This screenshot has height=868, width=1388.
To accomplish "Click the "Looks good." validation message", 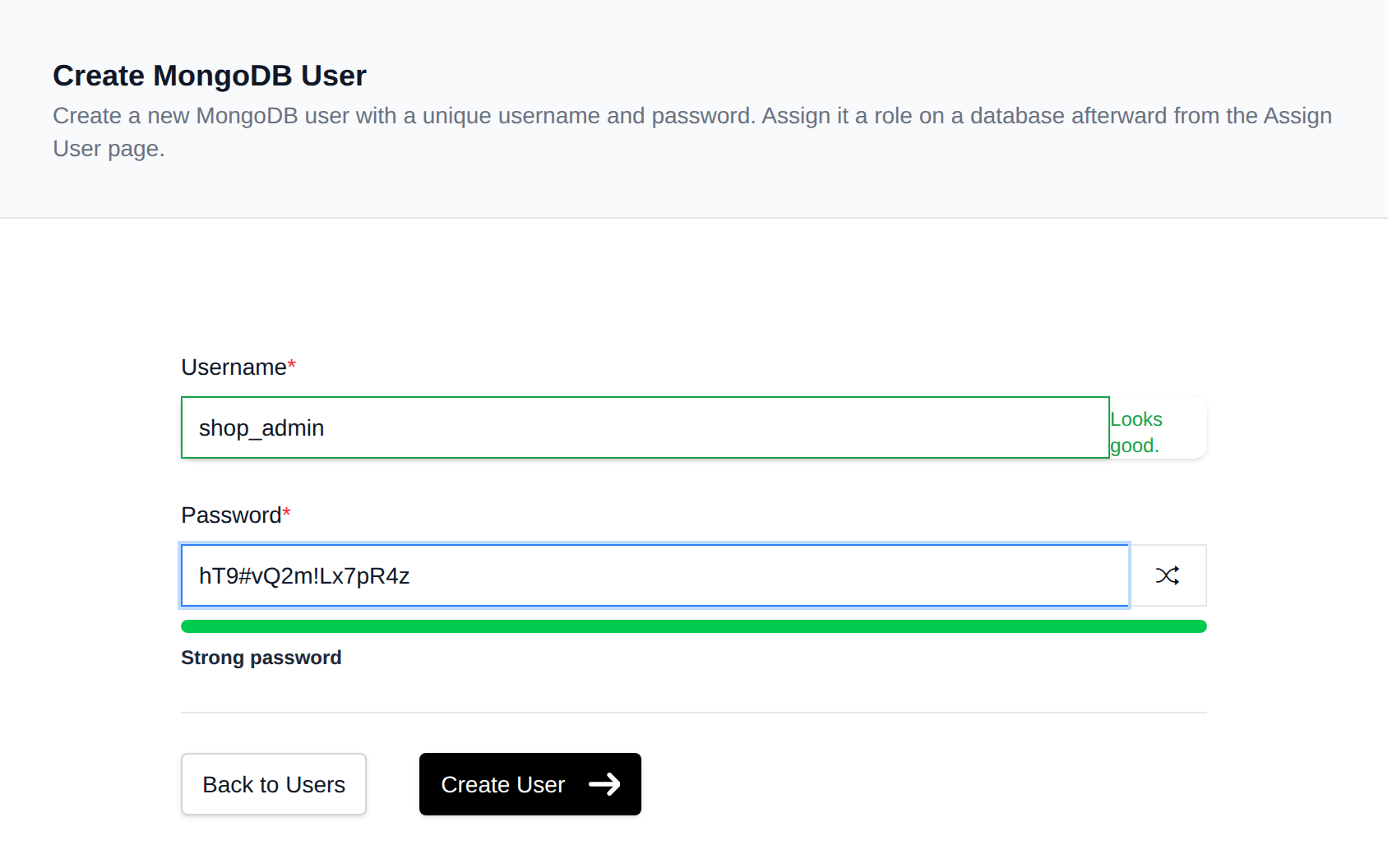I will coord(1136,432).
